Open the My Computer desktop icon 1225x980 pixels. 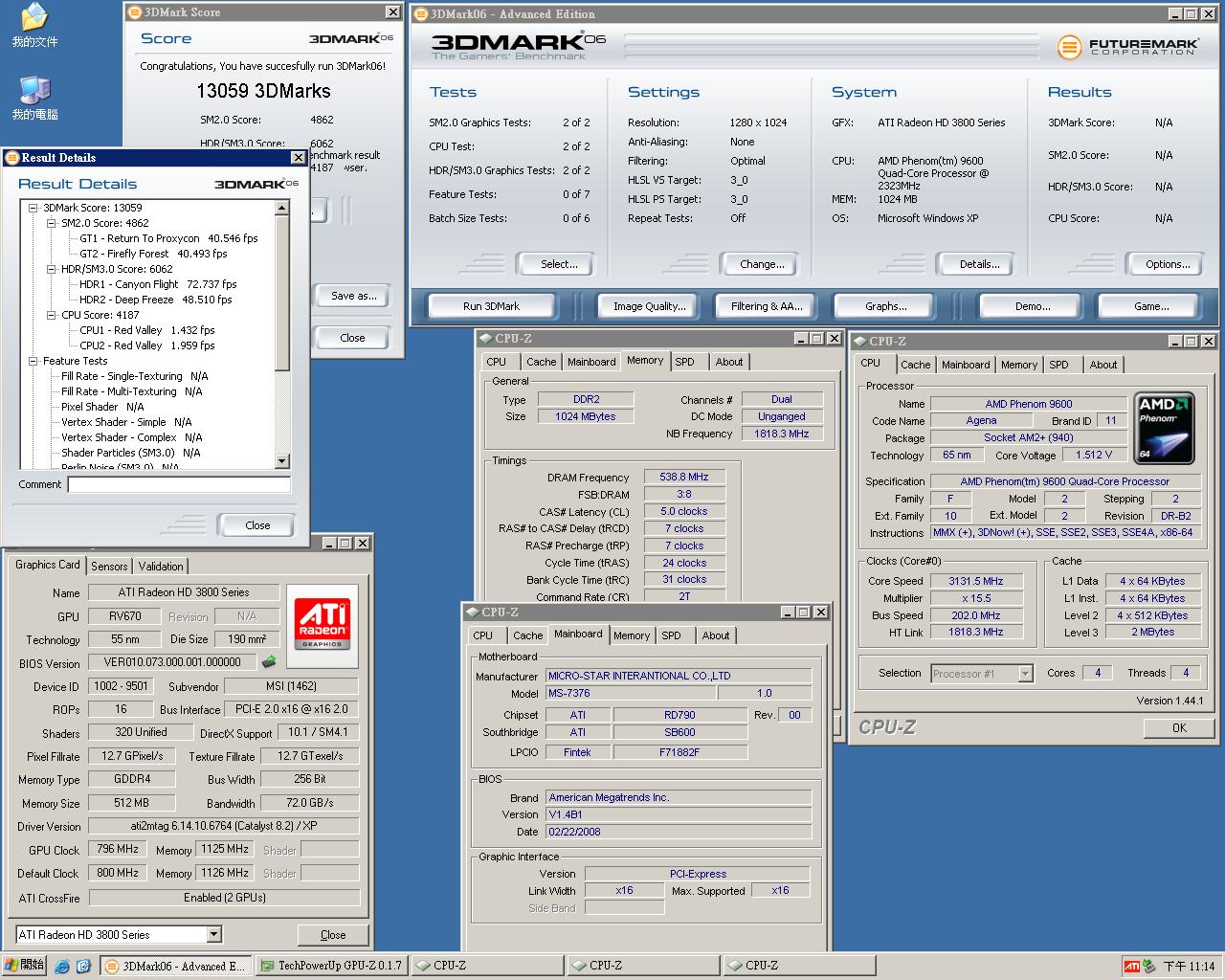pyautogui.click(x=34, y=97)
